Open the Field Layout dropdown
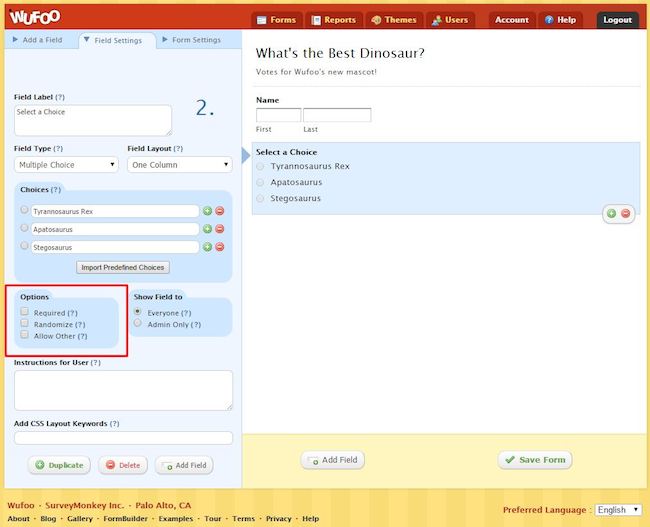This screenshot has width=650, height=527. (x=180, y=165)
